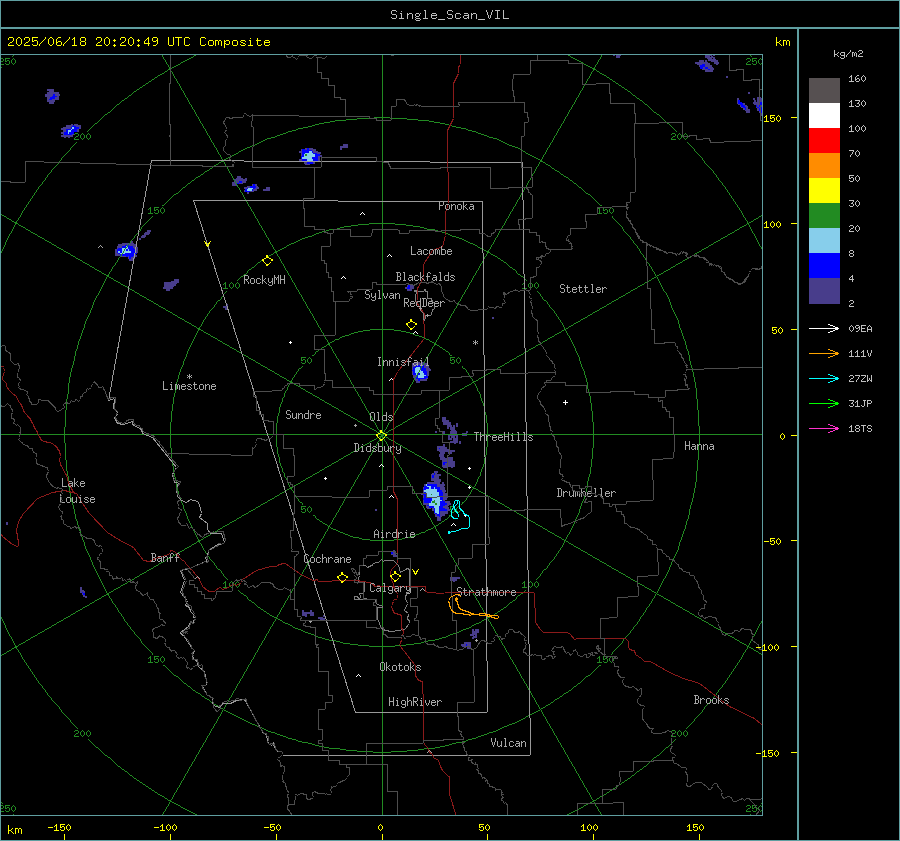
Task: Click the storm cell beside Innisfail
Action: [420, 373]
